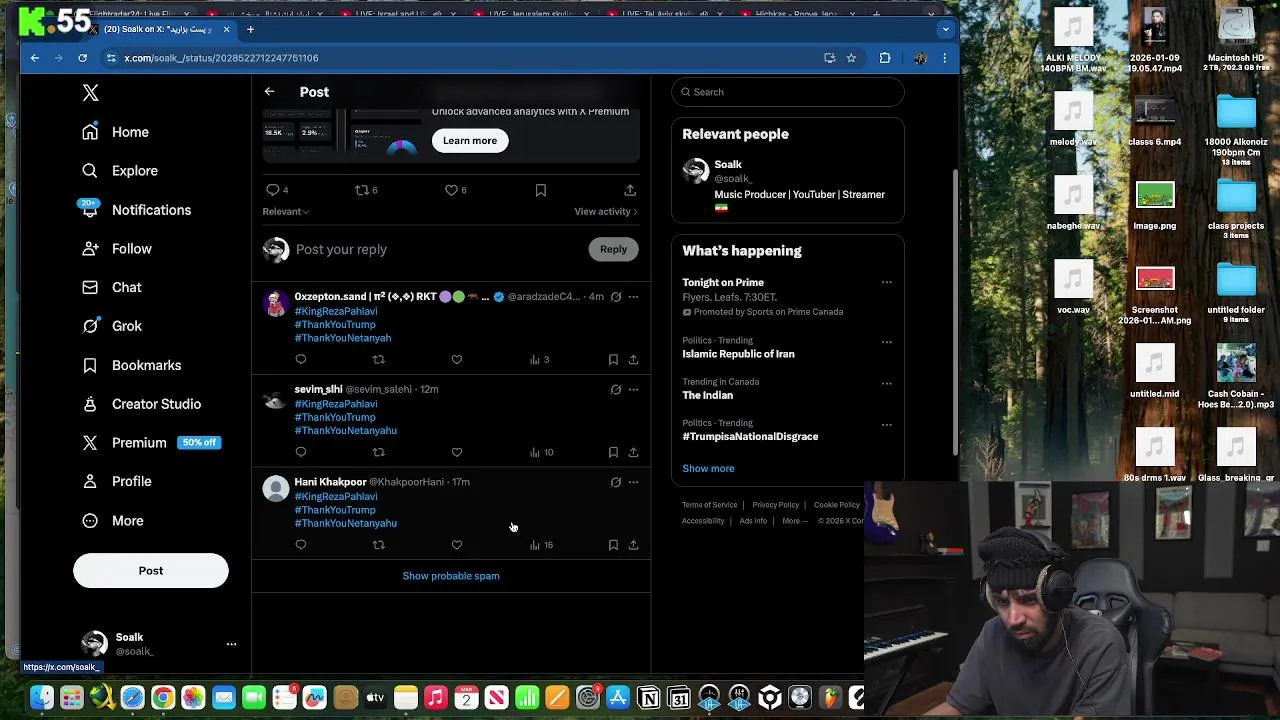
Task: Share Hani Khakpoor's reply
Action: (633, 545)
